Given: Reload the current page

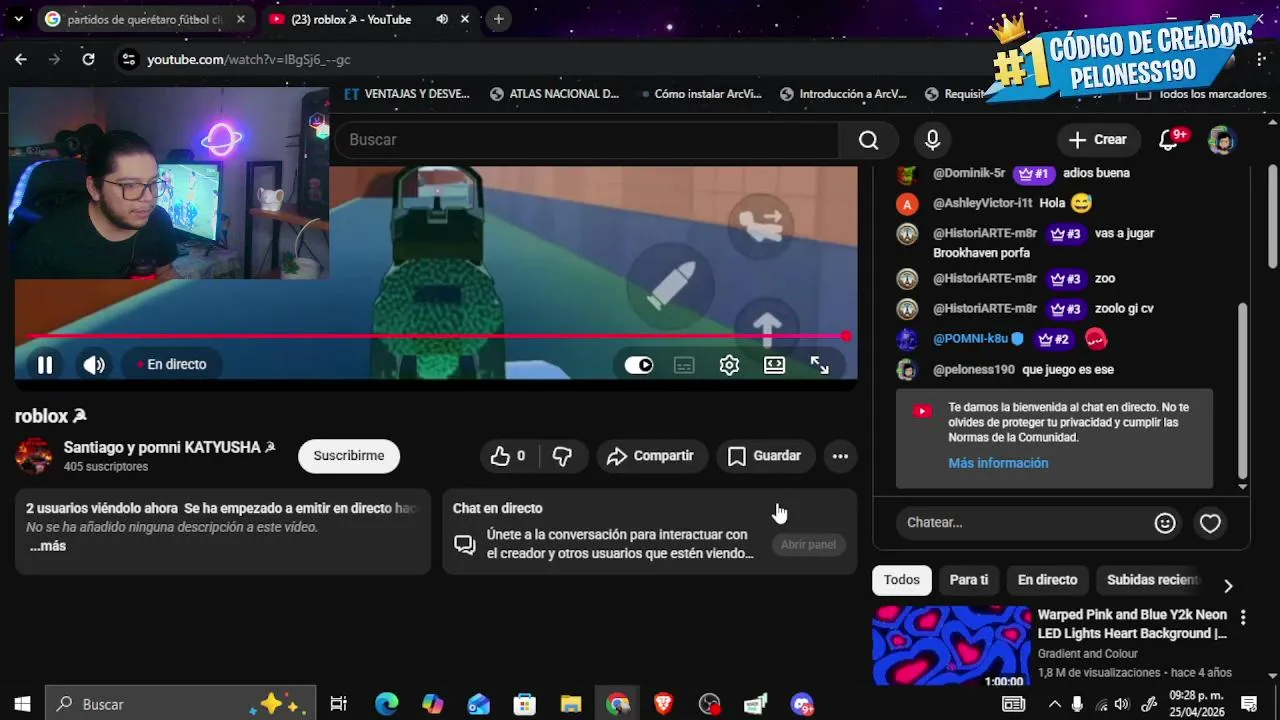Looking at the screenshot, I should (88, 60).
